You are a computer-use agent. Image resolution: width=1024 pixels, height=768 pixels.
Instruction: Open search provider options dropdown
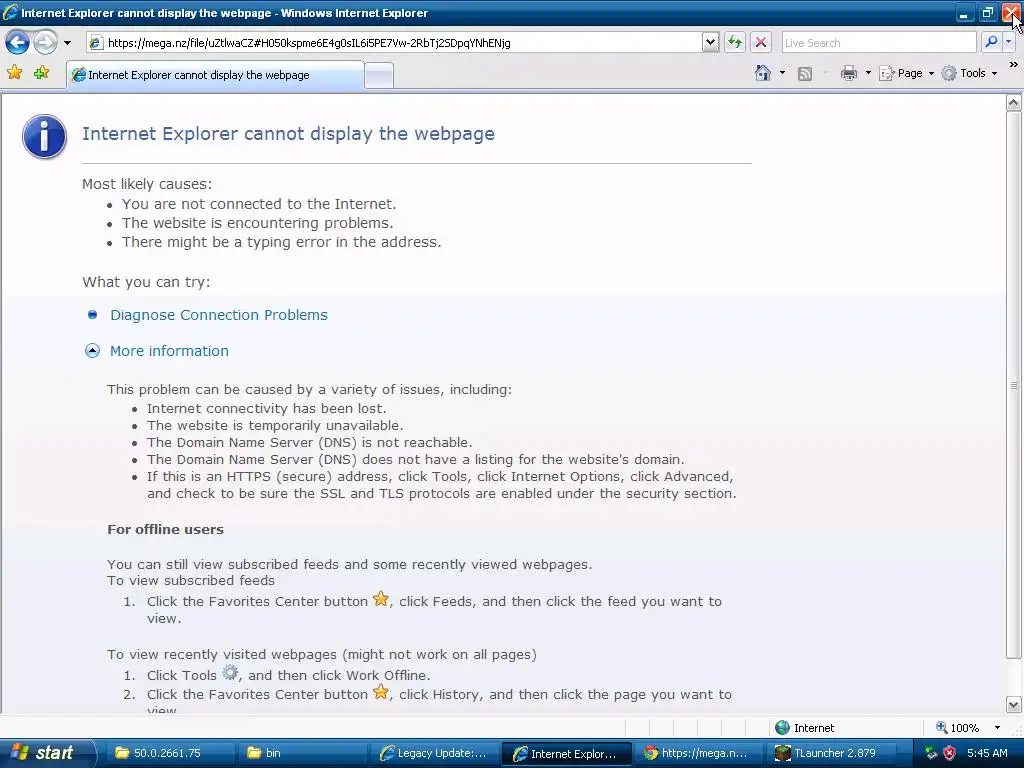pos(1008,42)
